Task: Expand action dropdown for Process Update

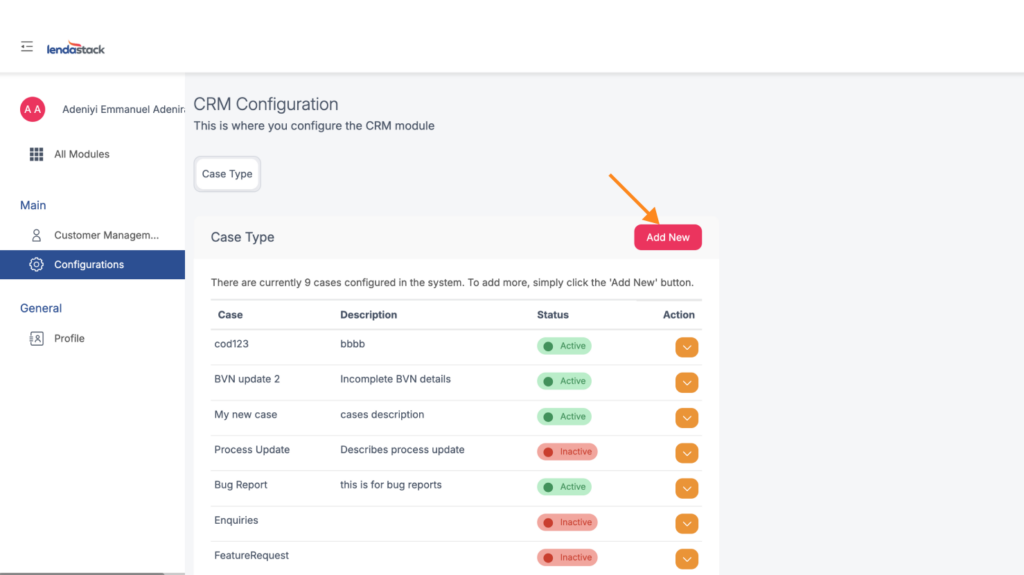Action: tap(686, 453)
